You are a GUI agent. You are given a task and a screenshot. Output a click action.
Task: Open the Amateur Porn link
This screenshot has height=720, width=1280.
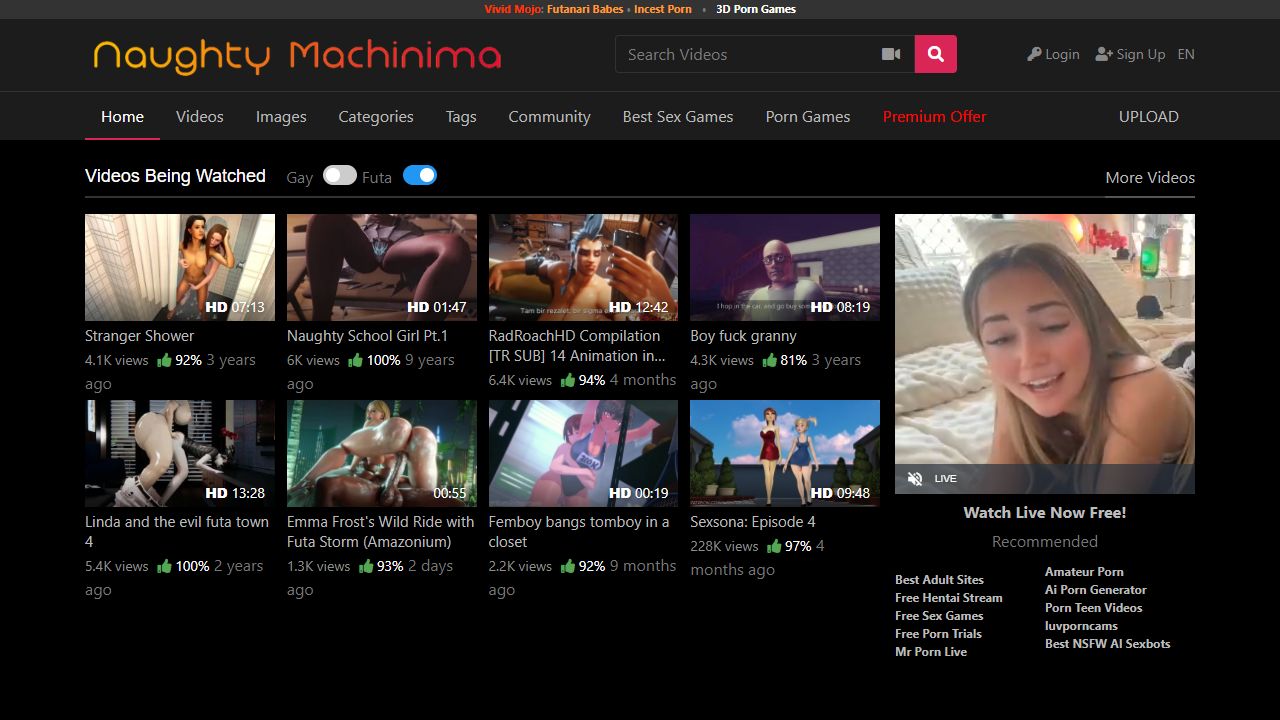click(1084, 572)
